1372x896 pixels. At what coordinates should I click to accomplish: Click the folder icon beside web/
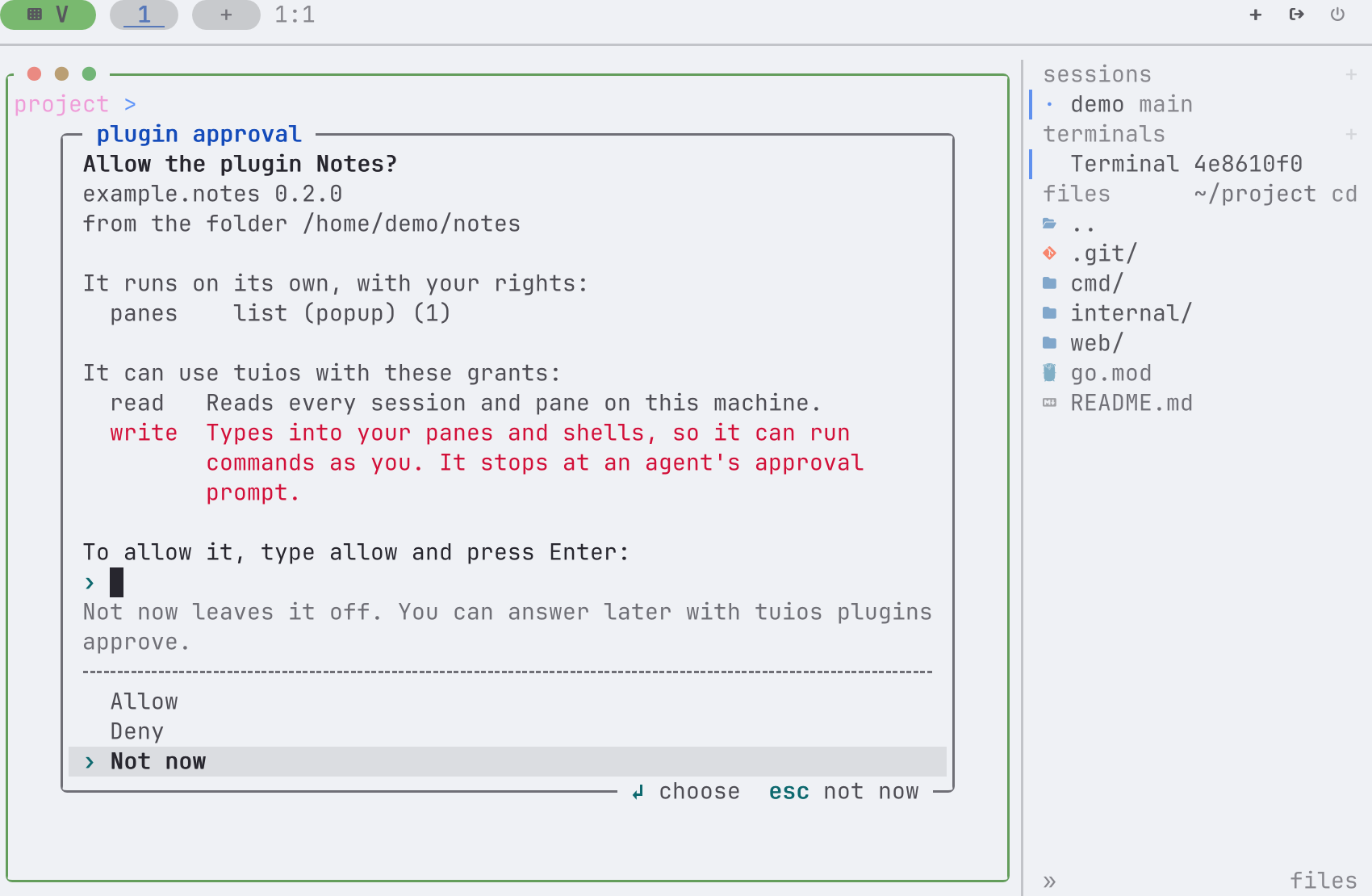coord(1049,343)
